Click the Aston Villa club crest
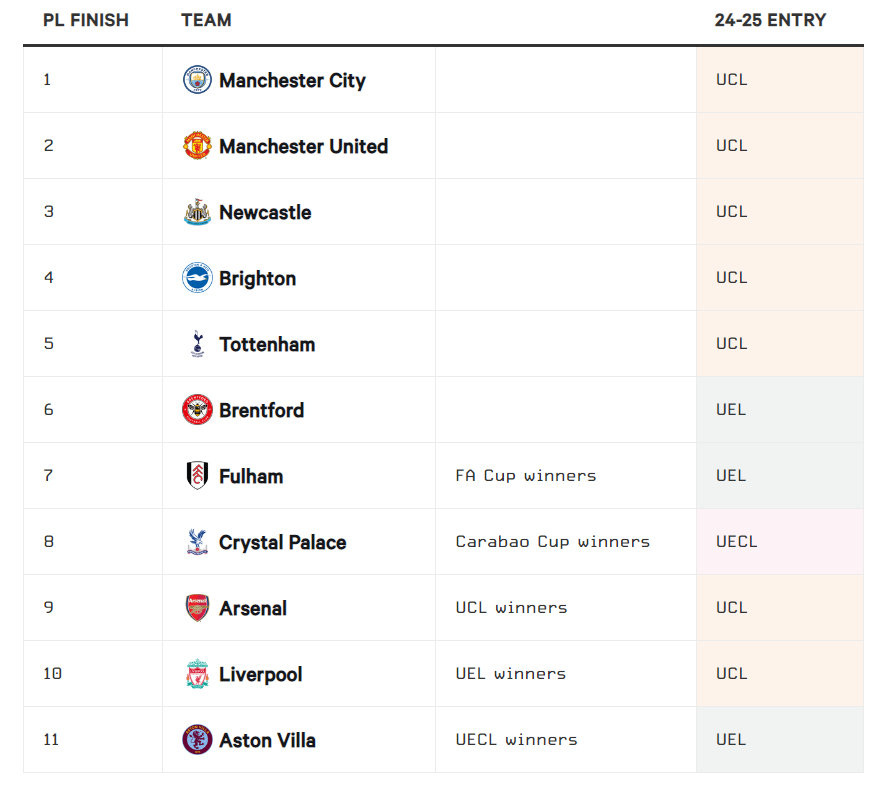The height and width of the screenshot is (787, 893). [197, 740]
